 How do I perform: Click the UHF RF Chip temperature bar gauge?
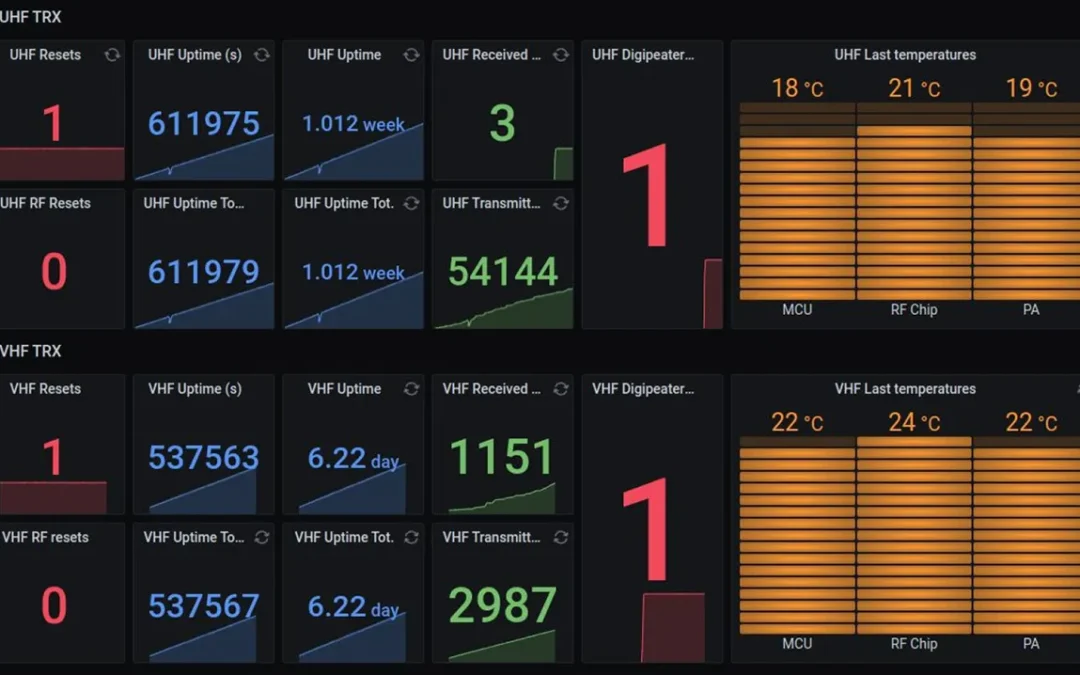(x=914, y=210)
